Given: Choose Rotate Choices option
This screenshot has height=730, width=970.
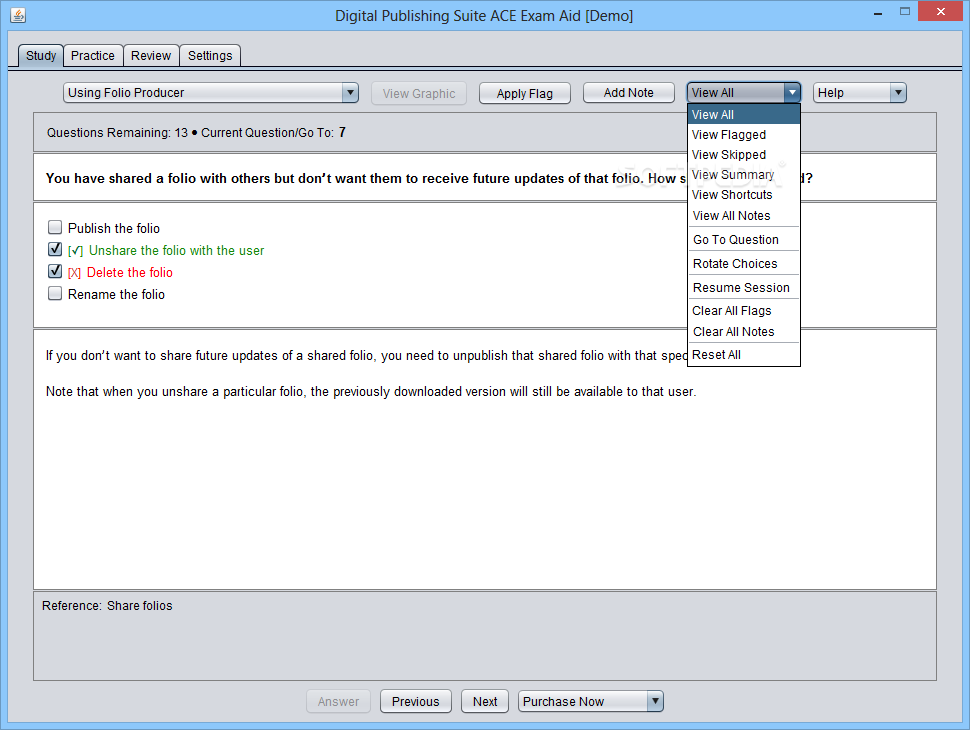Looking at the screenshot, I should 744,264.
